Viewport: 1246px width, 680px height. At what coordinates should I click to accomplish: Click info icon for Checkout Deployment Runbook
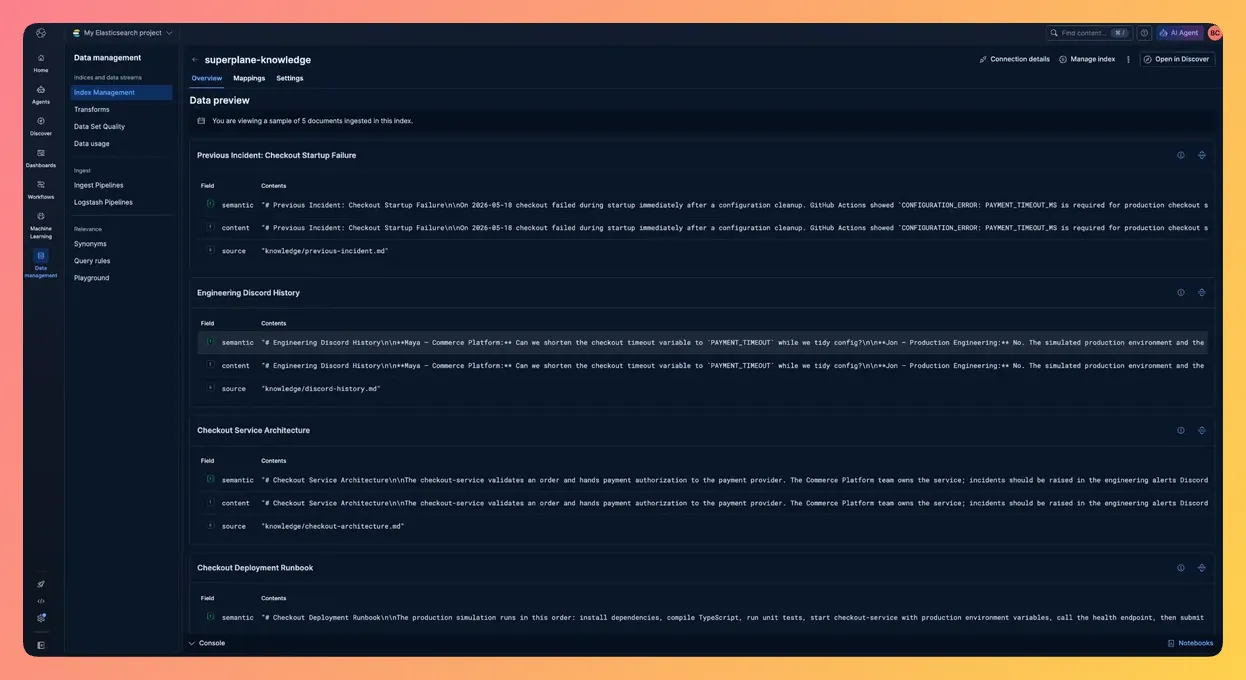[x=1181, y=568]
